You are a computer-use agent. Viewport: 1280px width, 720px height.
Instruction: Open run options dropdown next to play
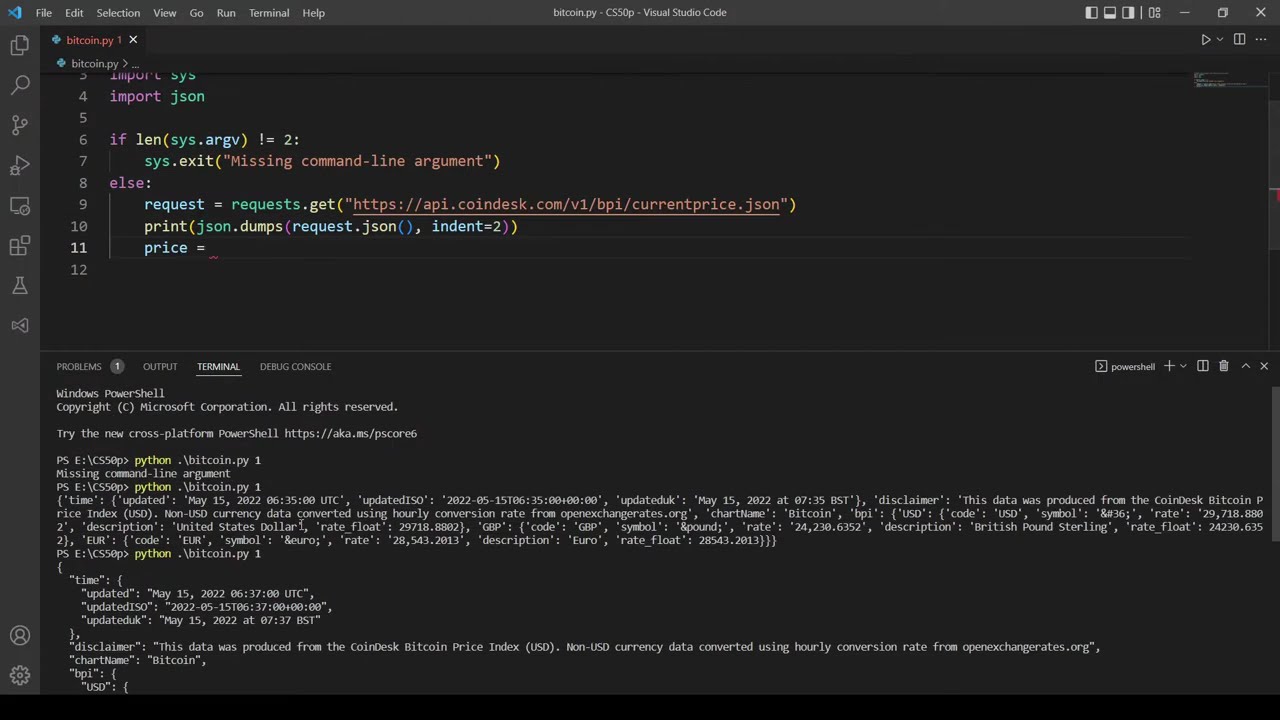pyautogui.click(x=1220, y=40)
